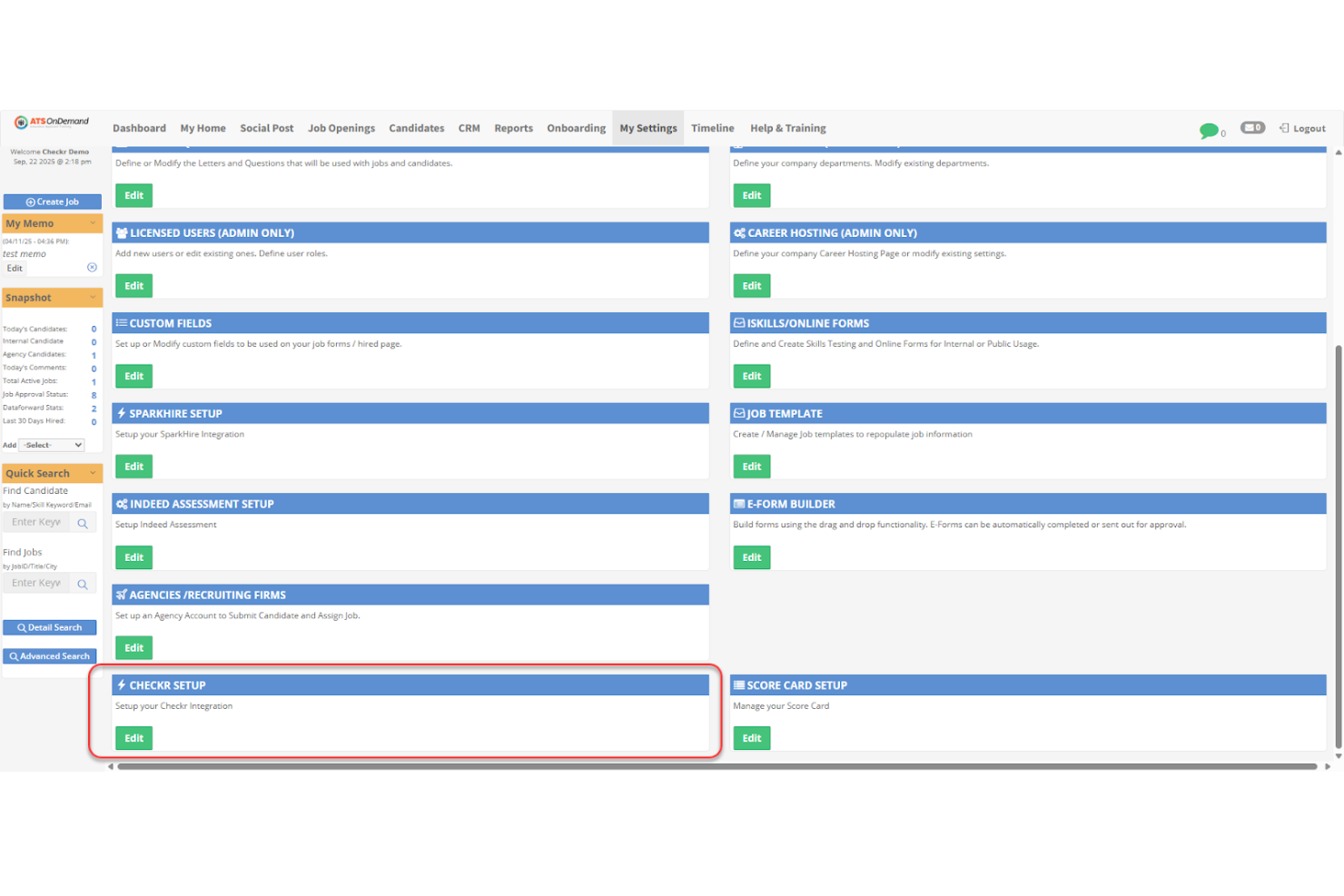Click the iSkills/Online Forms envelope icon
The width and height of the screenshot is (1344, 896).
[739, 322]
